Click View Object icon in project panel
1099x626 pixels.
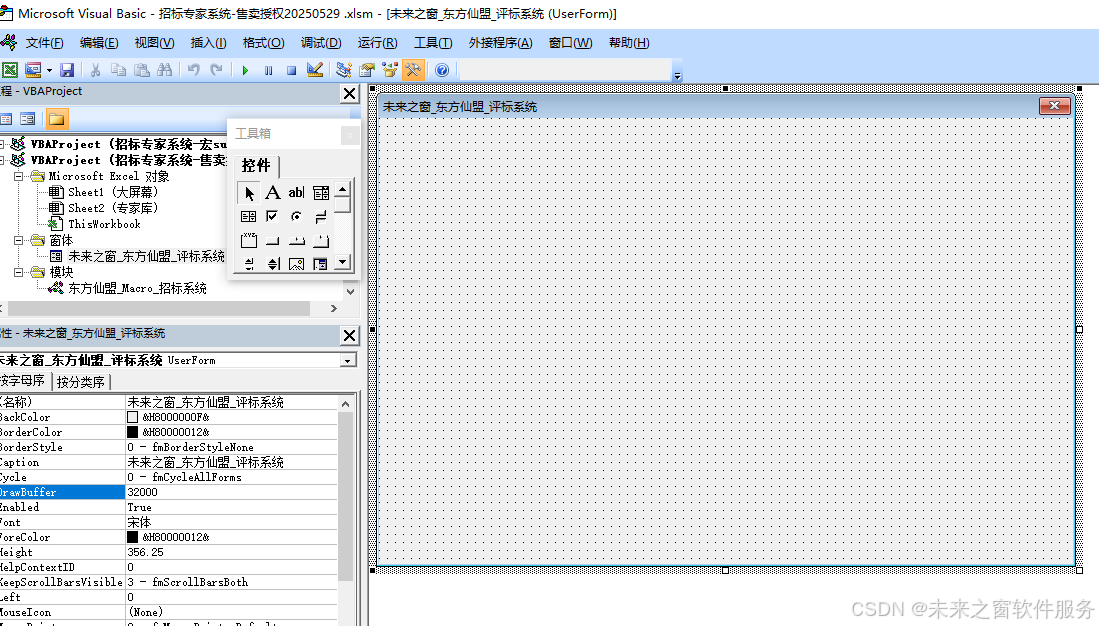click(x=27, y=119)
